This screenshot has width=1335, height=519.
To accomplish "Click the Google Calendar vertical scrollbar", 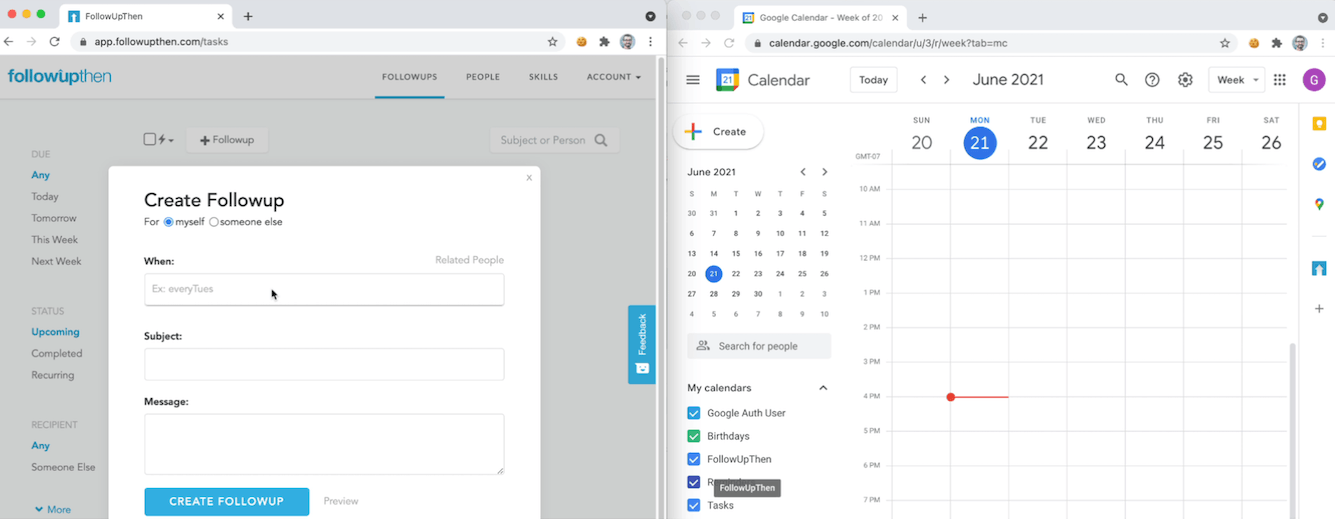I will pyautogui.click(x=1292, y=430).
